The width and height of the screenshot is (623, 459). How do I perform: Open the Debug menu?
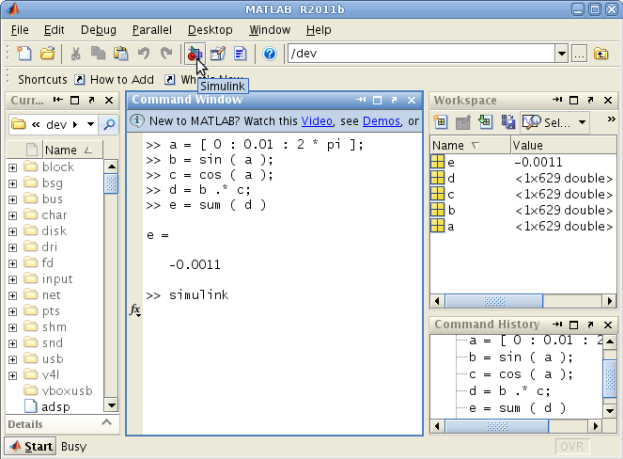[x=99, y=30]
